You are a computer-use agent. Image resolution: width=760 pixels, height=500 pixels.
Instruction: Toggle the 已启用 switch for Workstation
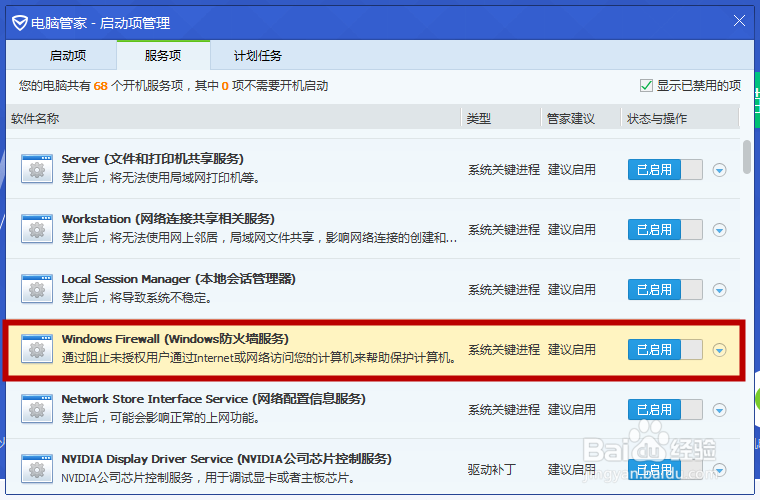(x=665, y=230)
